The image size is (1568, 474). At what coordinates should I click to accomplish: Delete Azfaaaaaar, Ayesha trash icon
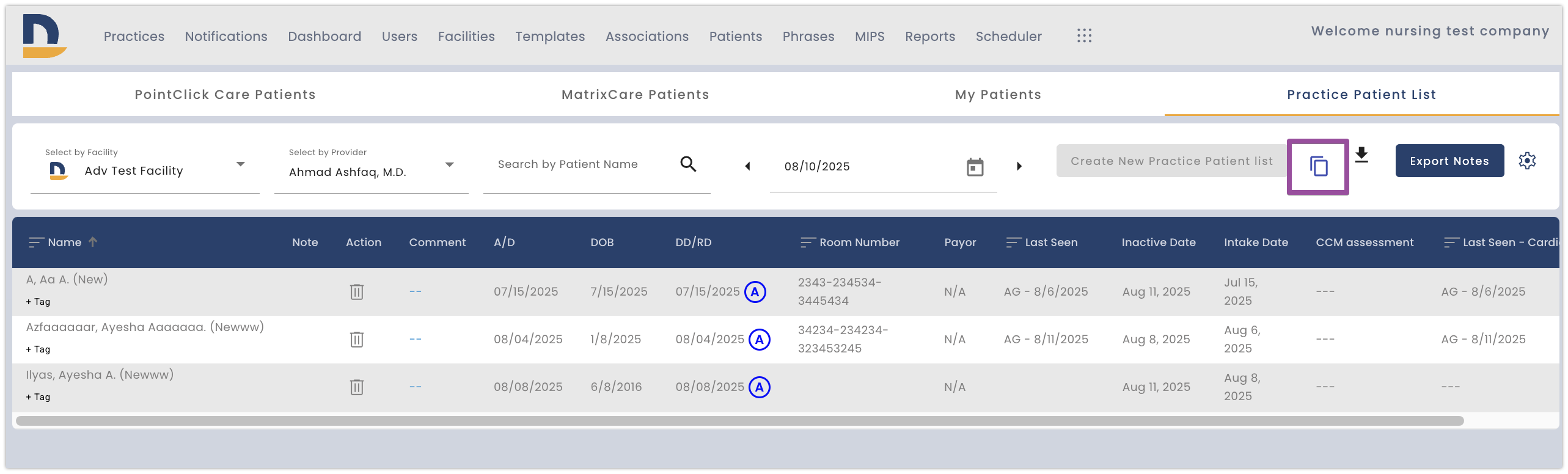pyautogui.click(x=357, y=339)
